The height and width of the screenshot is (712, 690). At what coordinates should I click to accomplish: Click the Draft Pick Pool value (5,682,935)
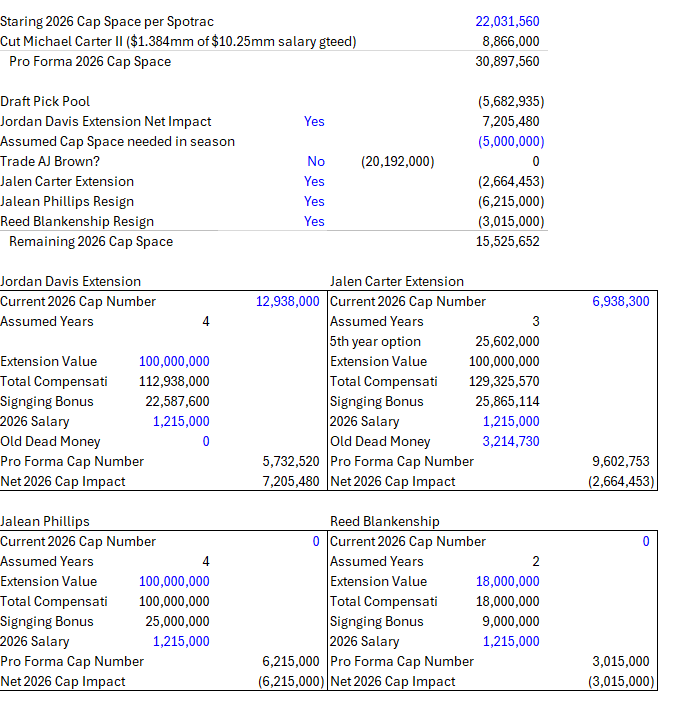click(x=511, y=101)
